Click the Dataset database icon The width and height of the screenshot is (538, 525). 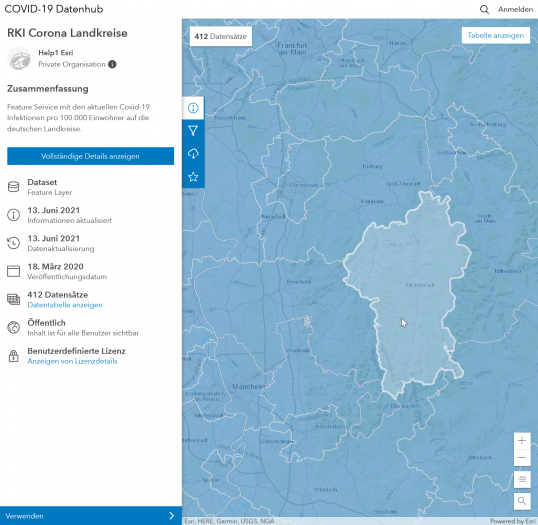pyautogui.click(x=13, y=187)
